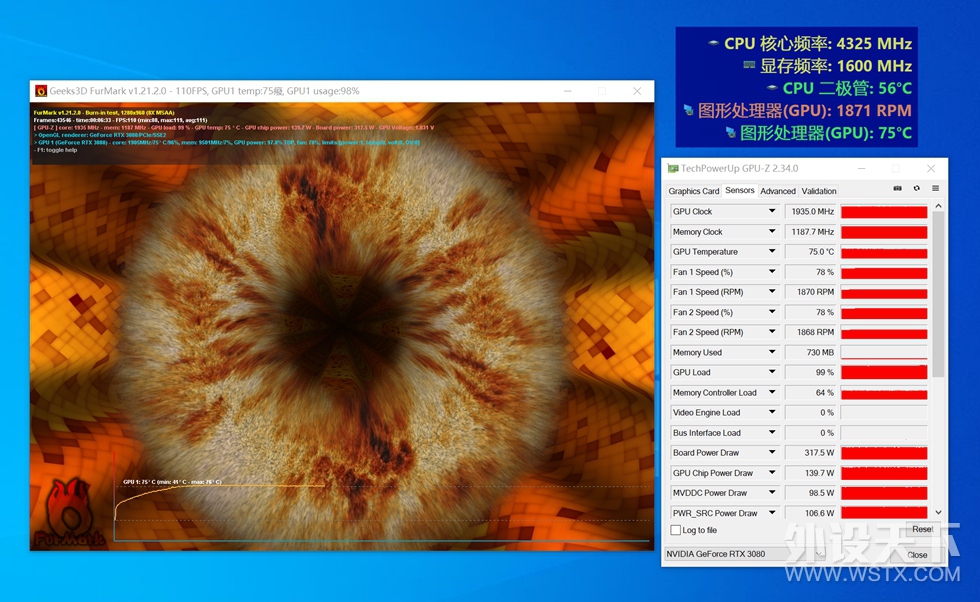Open the Fan 2 Speed (%) dropdown
This screenshot has width=980, height=602.
[772, 311]
